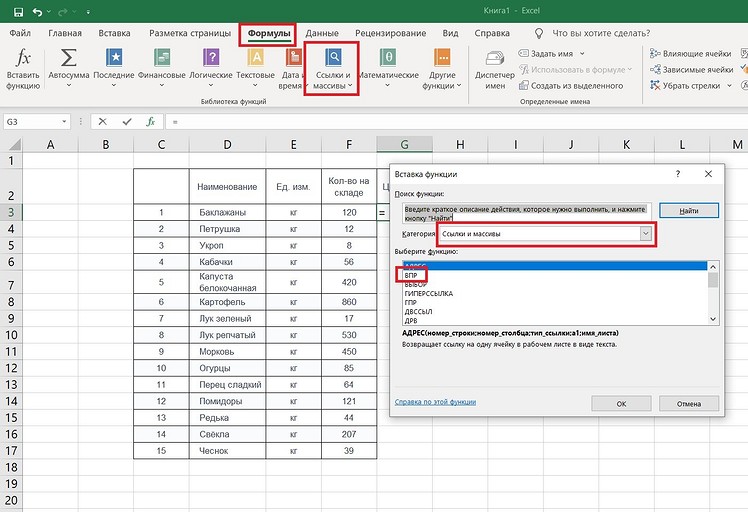Expand the Категория dropdown in dialog
This screenshot has height=512, width=748.
point(646,233)
